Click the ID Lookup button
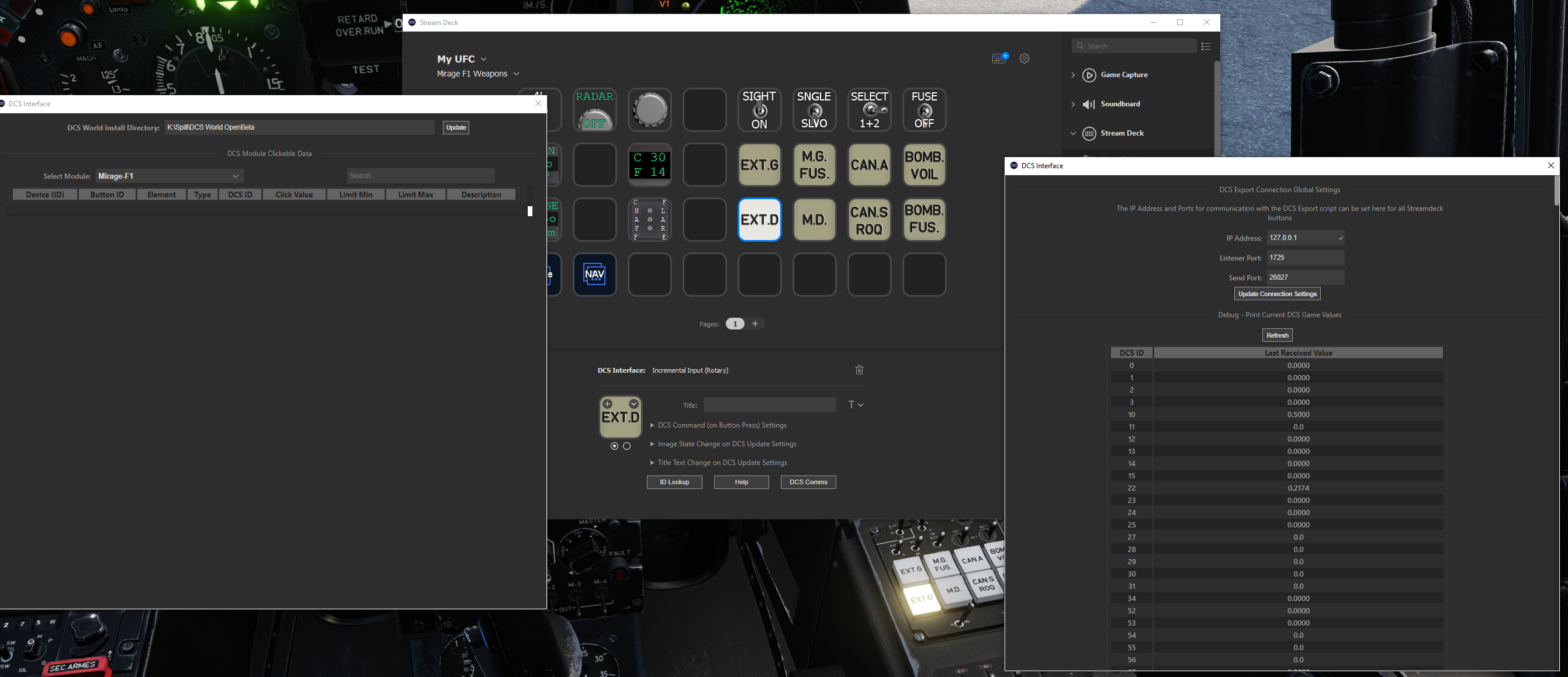Screen dimensions: 1568x677 pyautogui.click(x=674, y=482)
